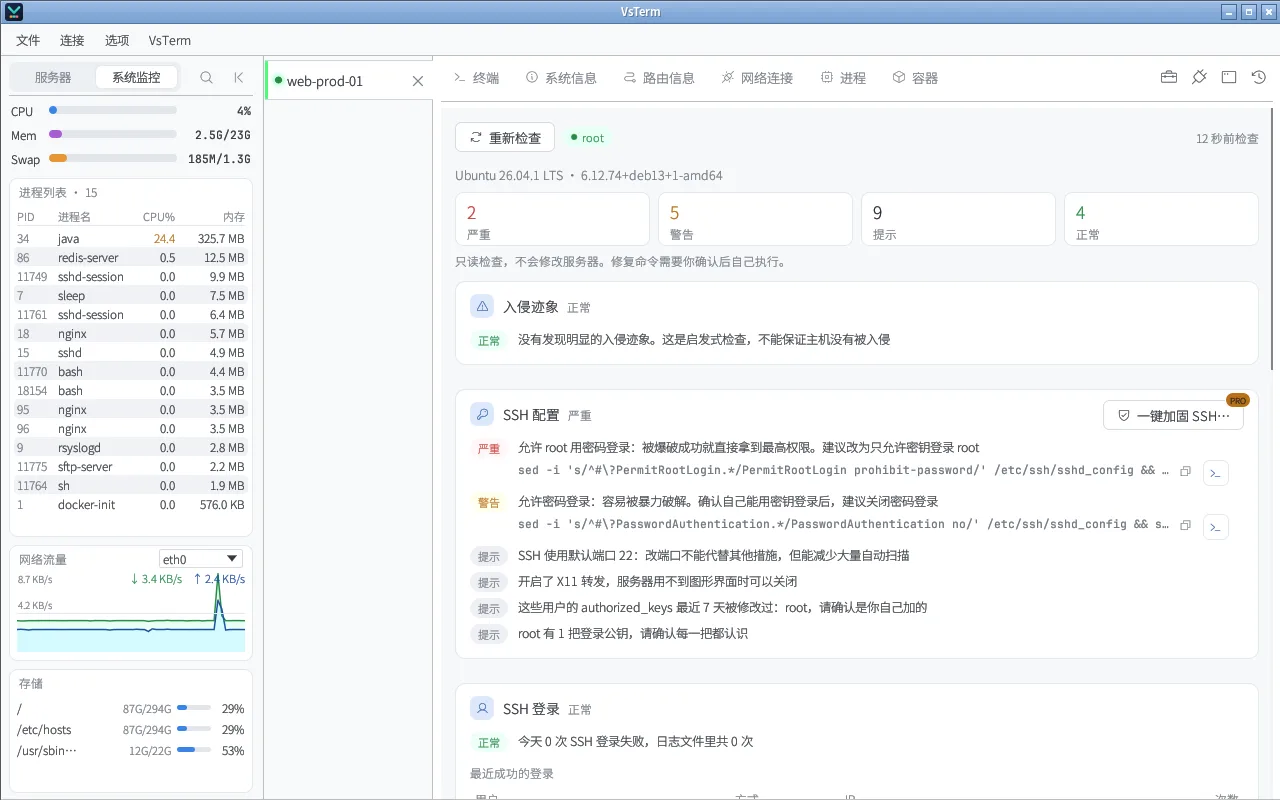Go to the 进程 tab

[843, 77]
